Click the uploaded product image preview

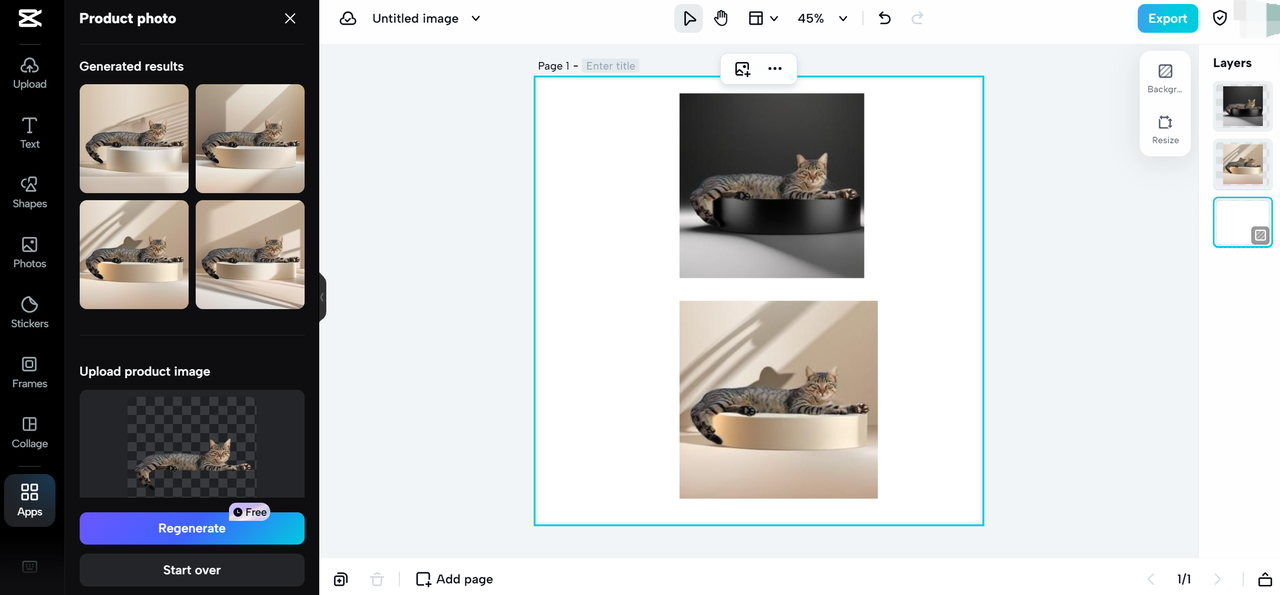point(192,446)
